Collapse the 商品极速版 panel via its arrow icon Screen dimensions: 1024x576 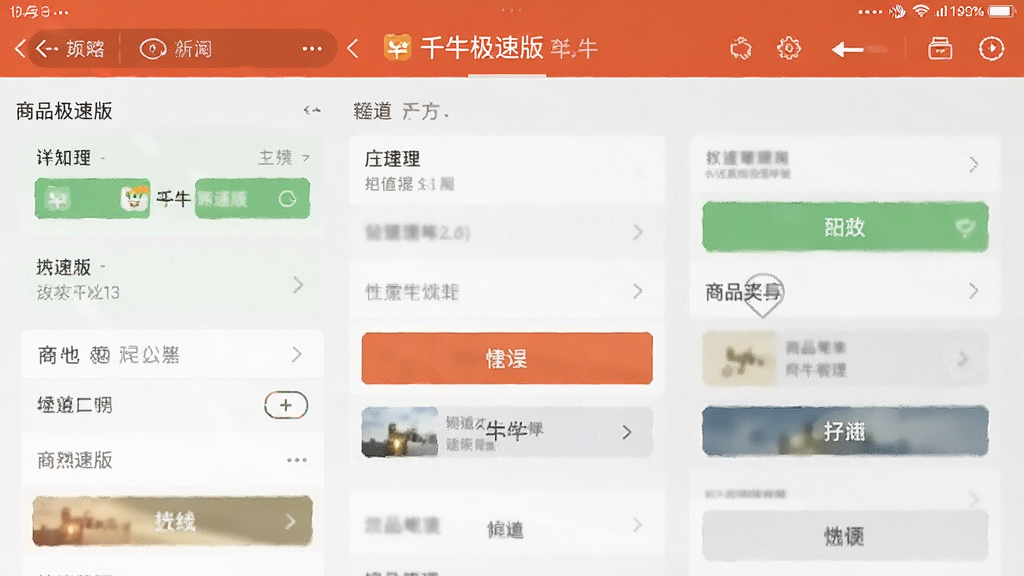(x=312, y=110)
